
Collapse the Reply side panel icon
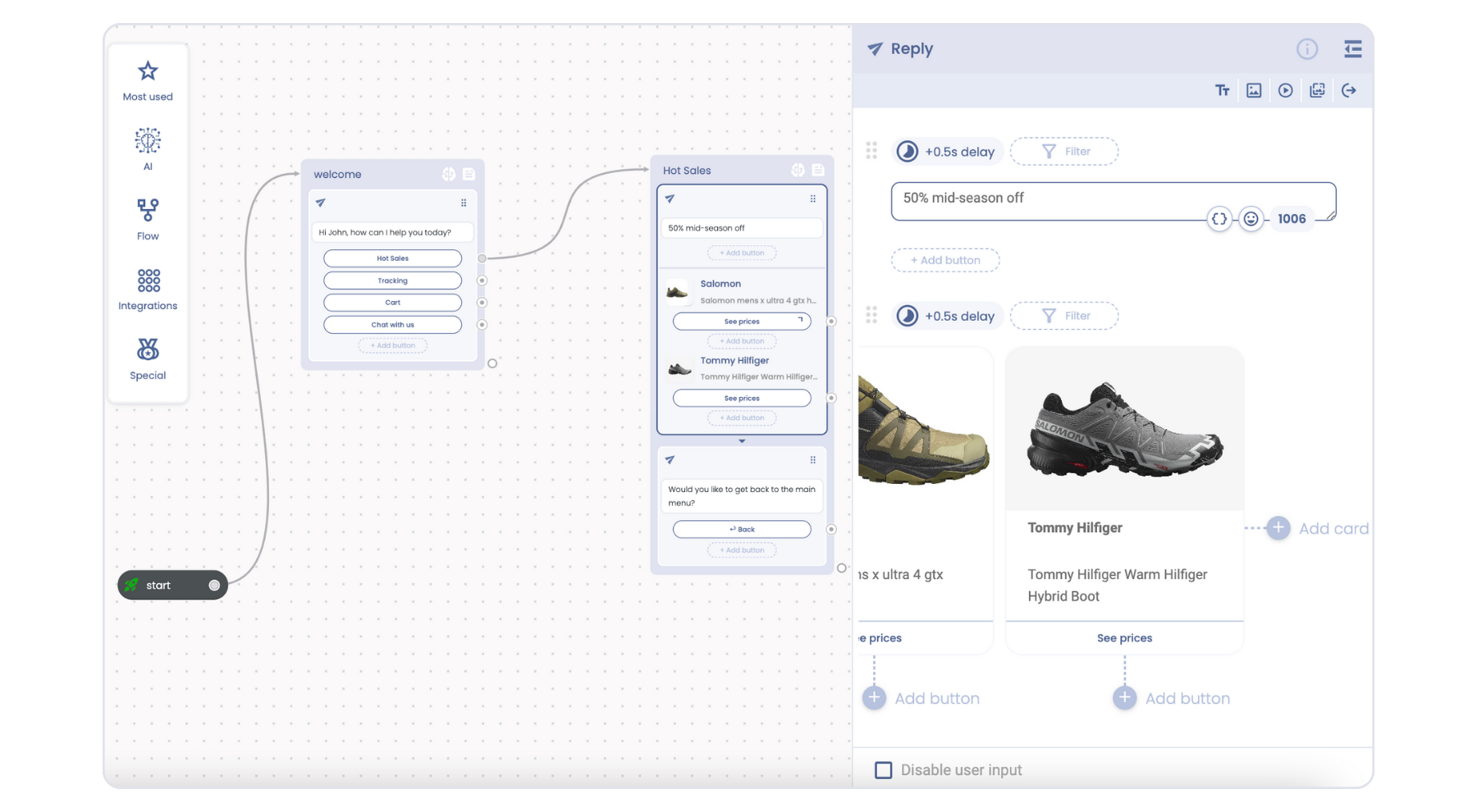tap(1353, 49)
